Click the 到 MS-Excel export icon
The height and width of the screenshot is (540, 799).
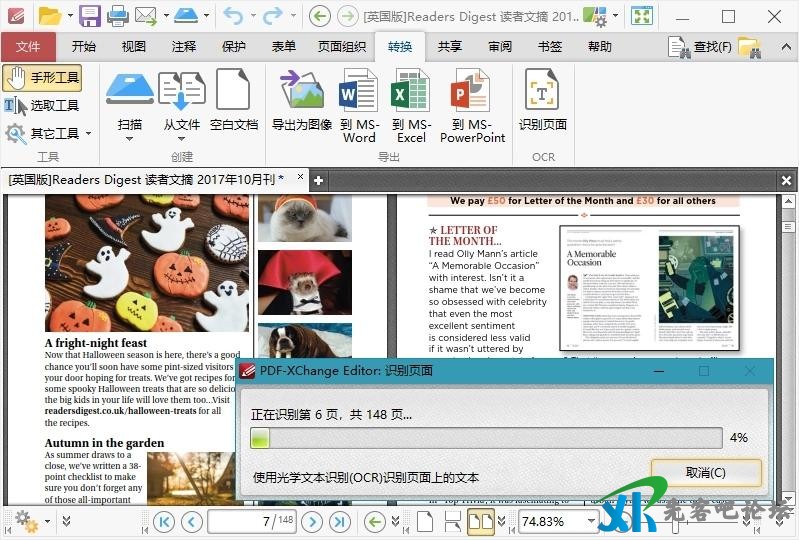point(410,106)
